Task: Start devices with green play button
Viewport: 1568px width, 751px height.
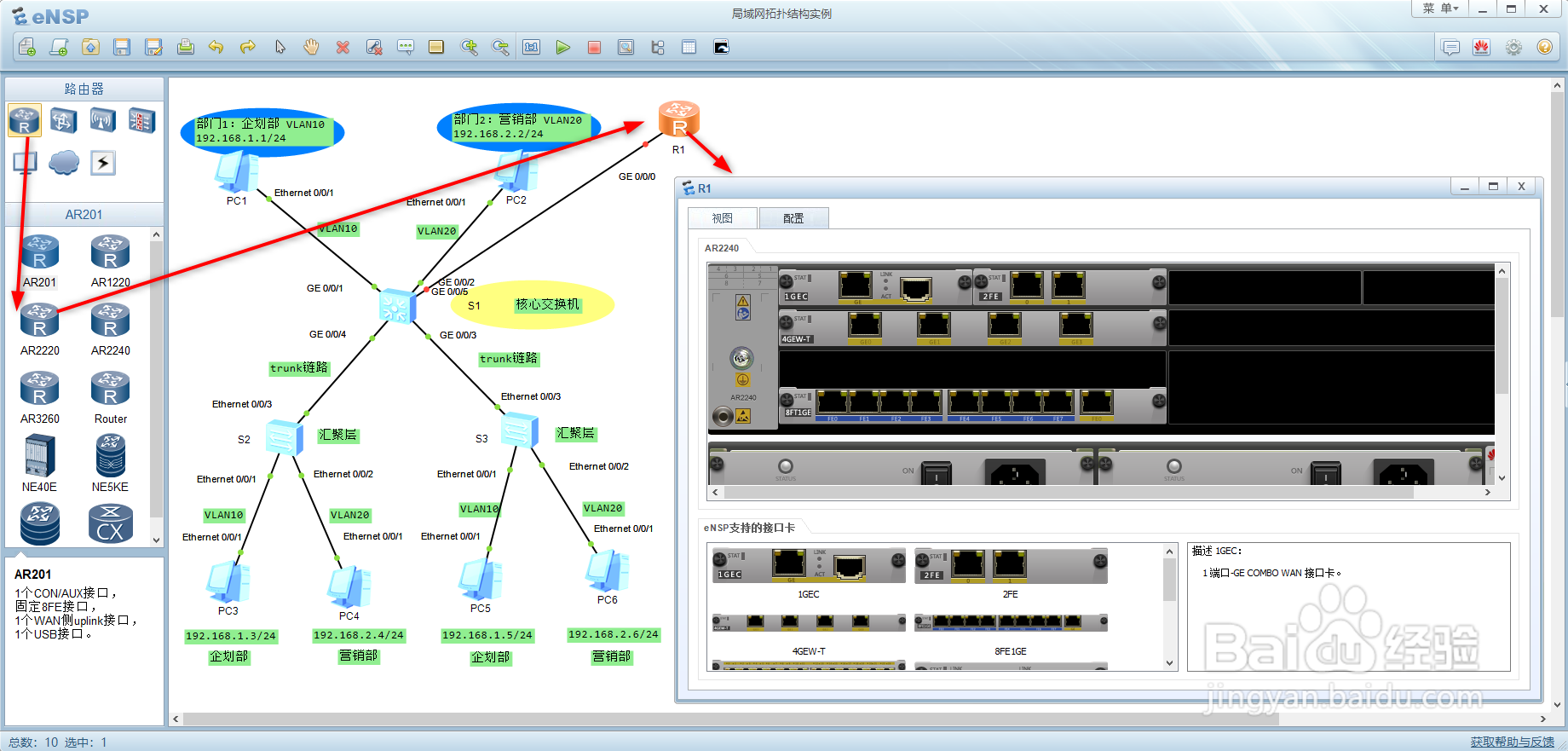Action: pyautogui.click(x=563, y=47)
